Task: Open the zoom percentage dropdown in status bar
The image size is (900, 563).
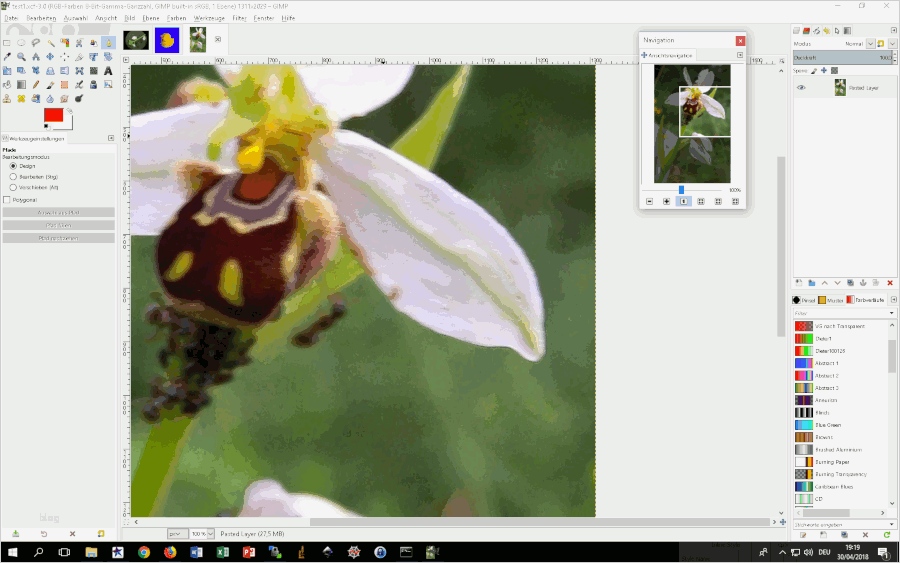Action: click(x=209, y=534)
